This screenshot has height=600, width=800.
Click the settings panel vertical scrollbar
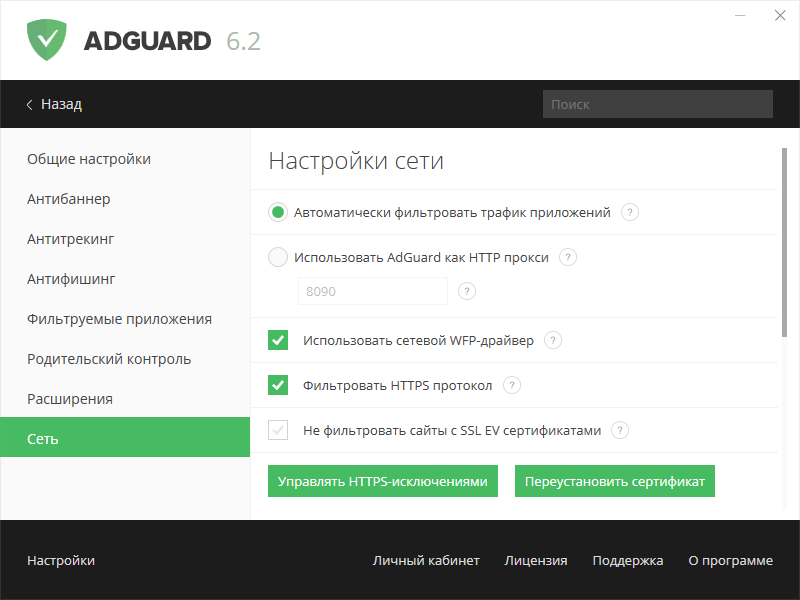pyautogui.click(x=784, y=243)
